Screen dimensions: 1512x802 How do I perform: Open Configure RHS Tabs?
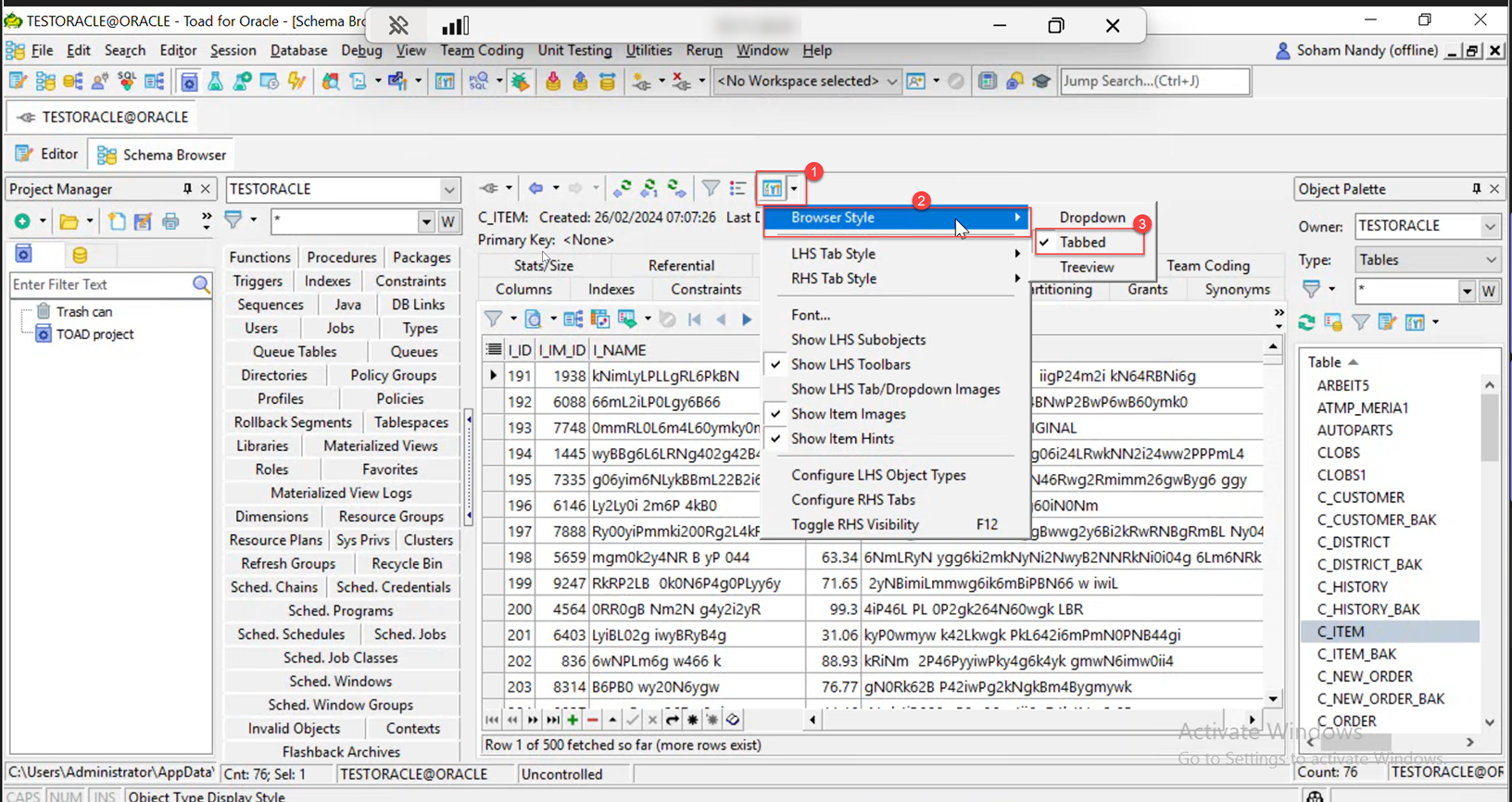pyautogui.click(x=853, y=500)
